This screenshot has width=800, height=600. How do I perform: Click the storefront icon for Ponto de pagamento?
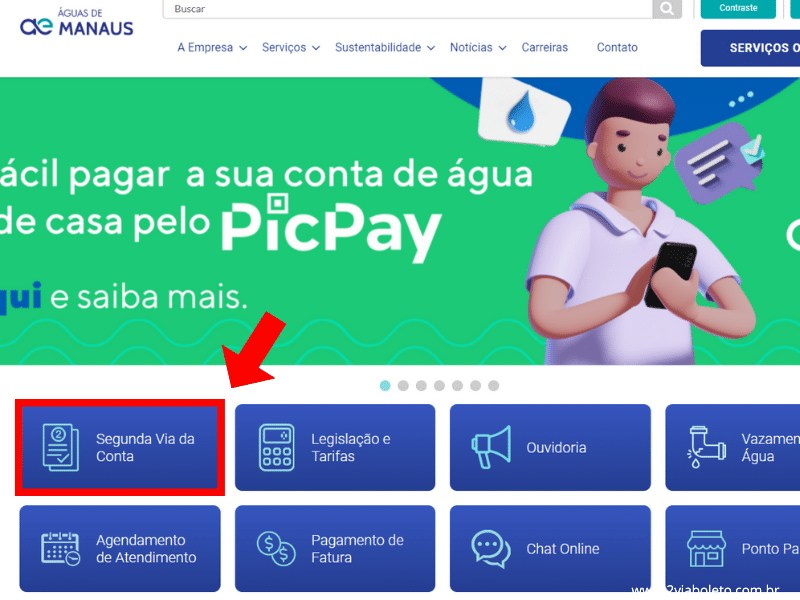pyautogui.click(x=706, y=548)
